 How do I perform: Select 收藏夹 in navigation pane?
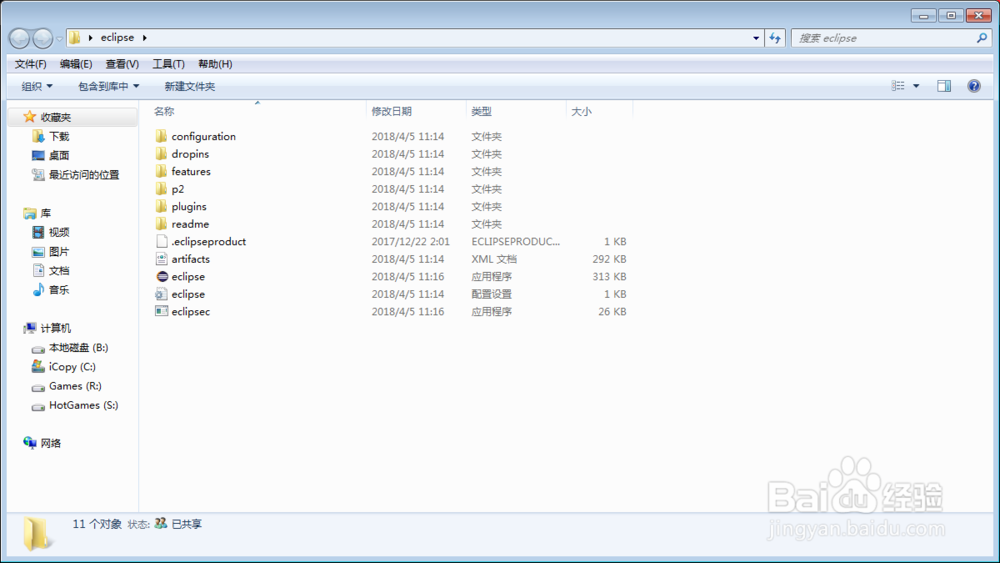tap(56, 117)
